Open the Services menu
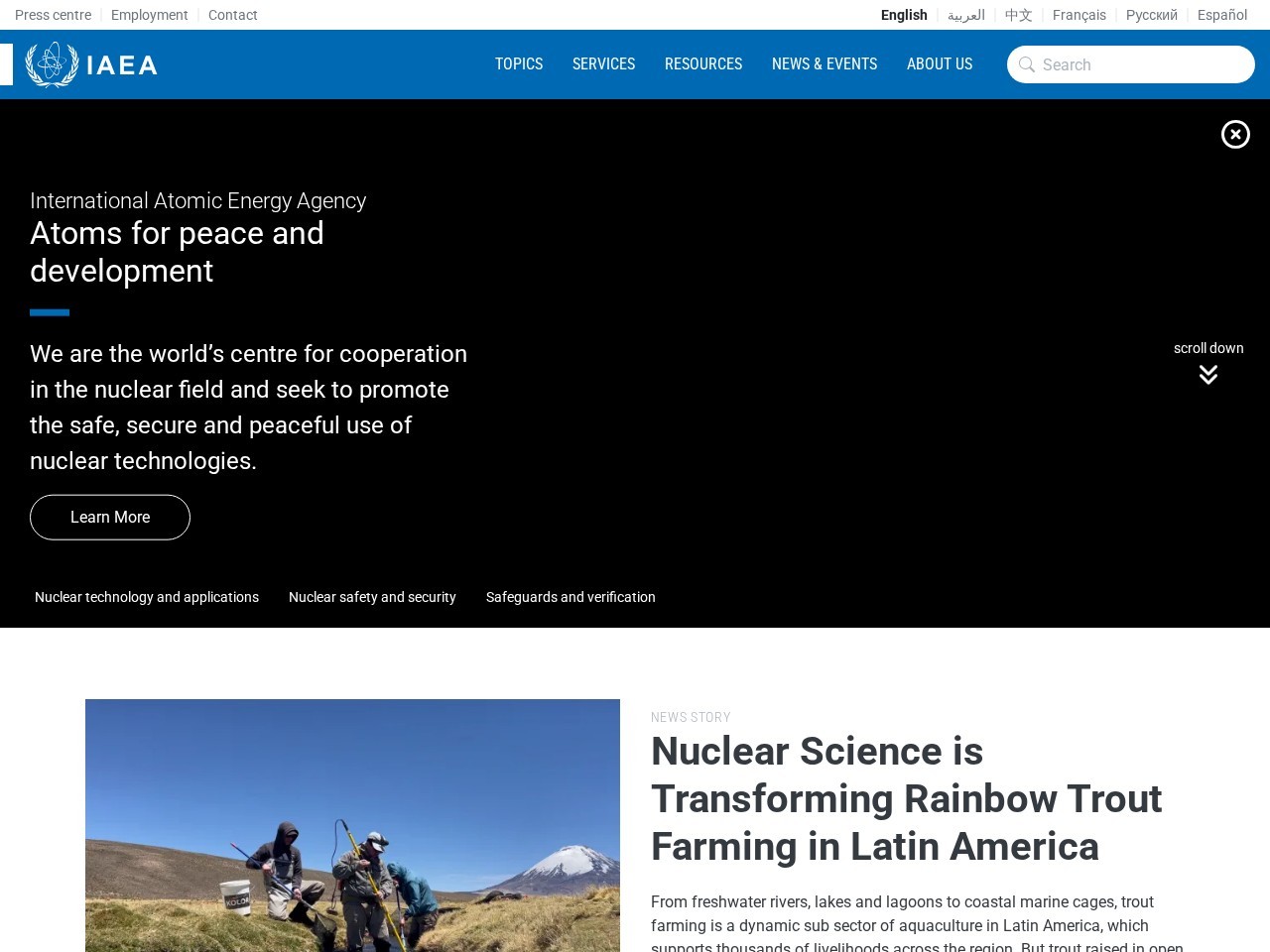 (603, 63)
